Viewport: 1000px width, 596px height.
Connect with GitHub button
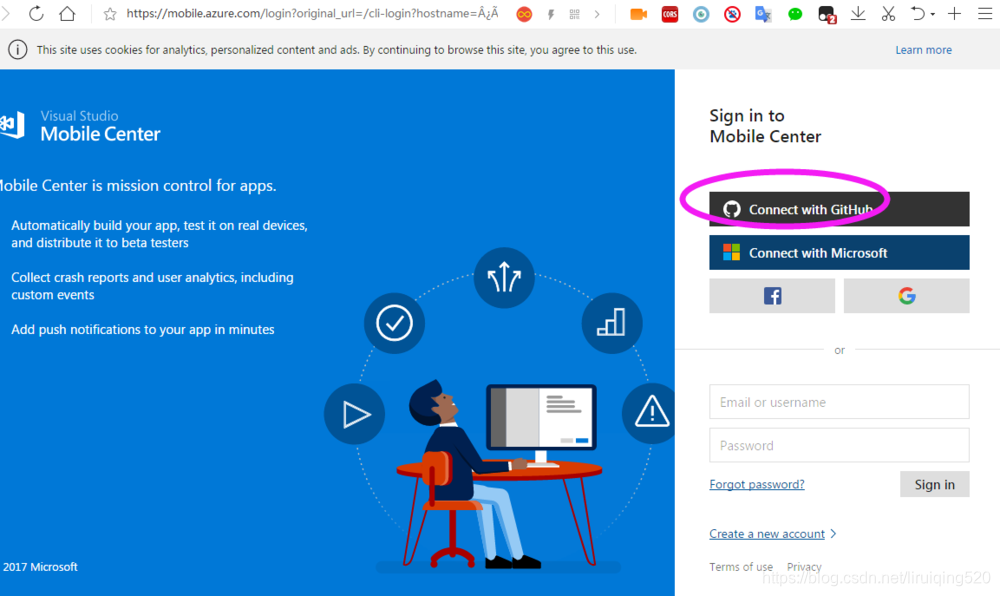coord(839,209)
